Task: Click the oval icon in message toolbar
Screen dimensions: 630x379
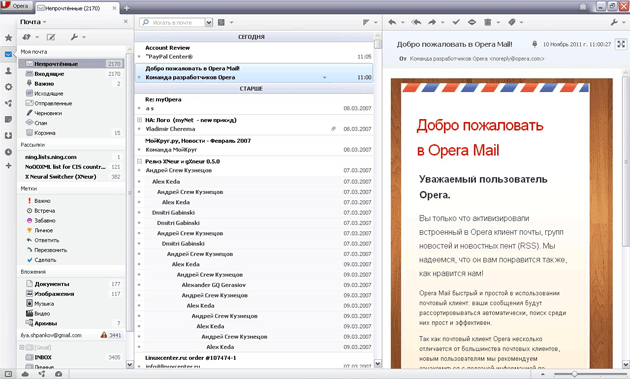Action: click(x=472, y=23)
